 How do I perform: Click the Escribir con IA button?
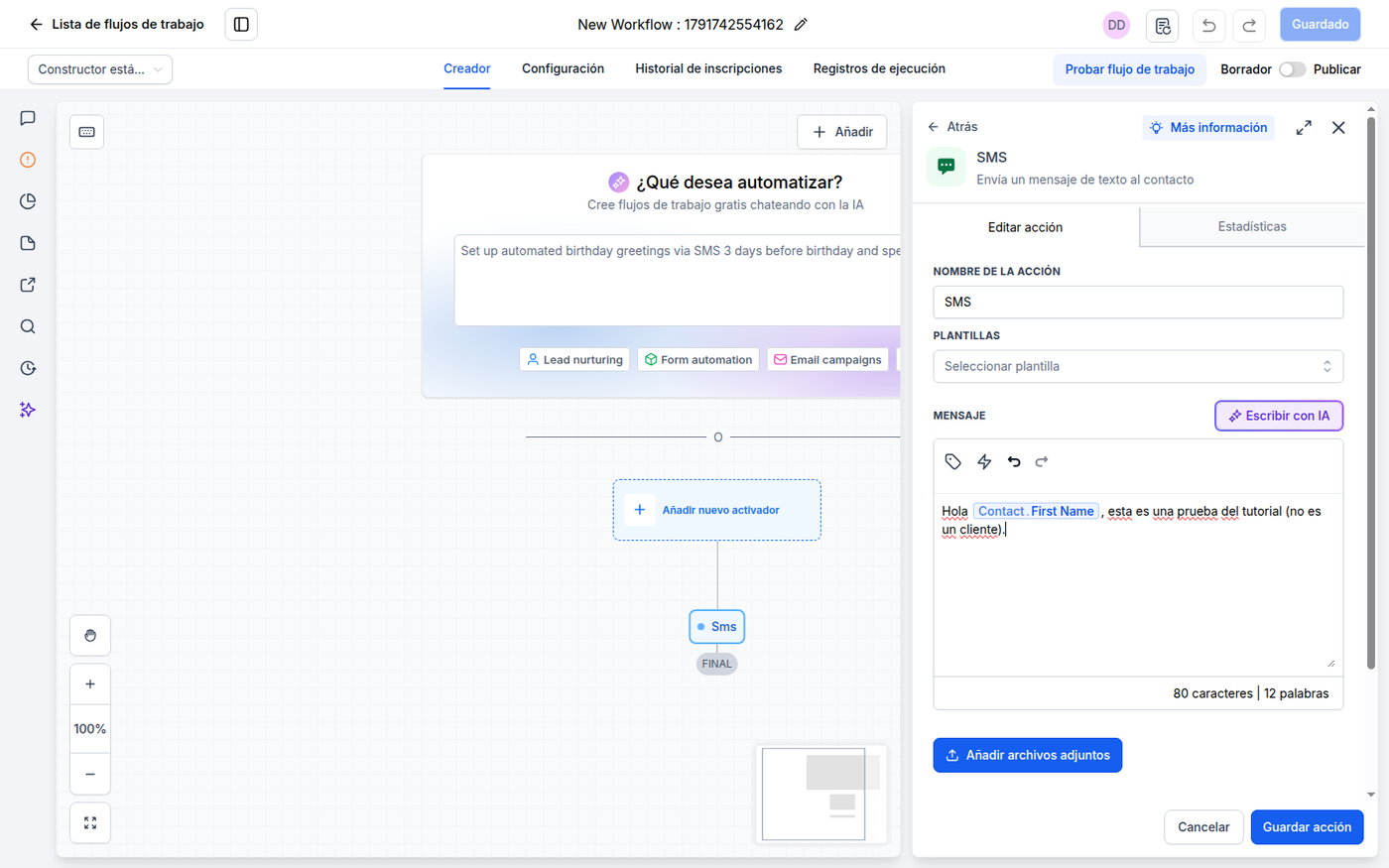click(x=1279, y=416)
